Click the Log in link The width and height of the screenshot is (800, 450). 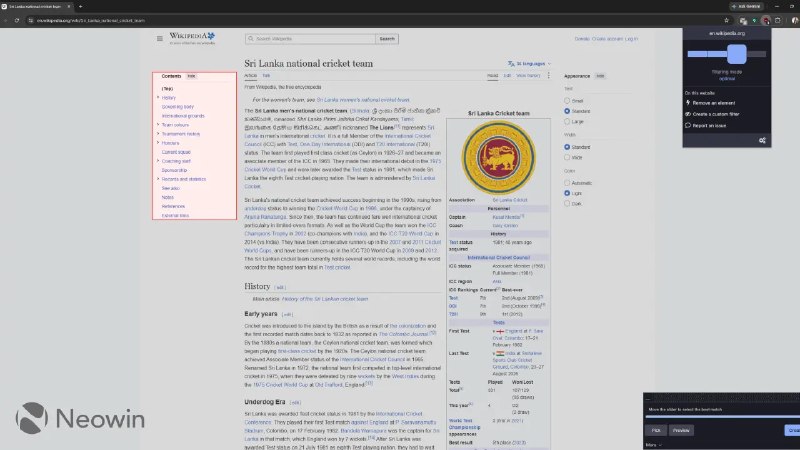pos(631,39)
